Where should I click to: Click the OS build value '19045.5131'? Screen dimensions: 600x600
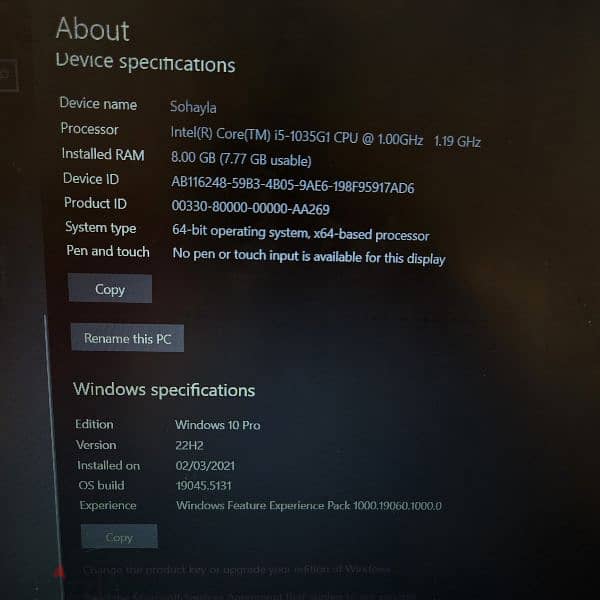tap(204, 486)
